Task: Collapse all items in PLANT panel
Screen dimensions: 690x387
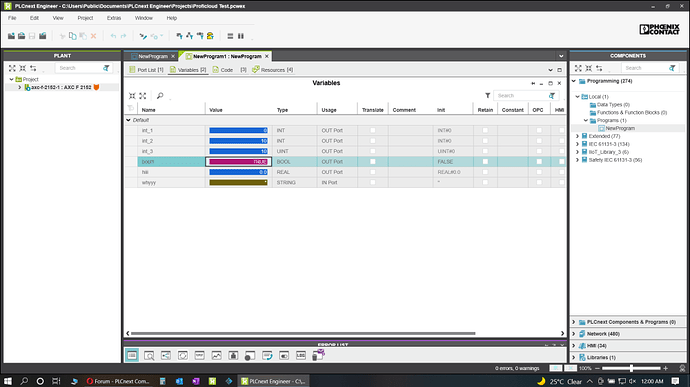Action: coord(22,68)
